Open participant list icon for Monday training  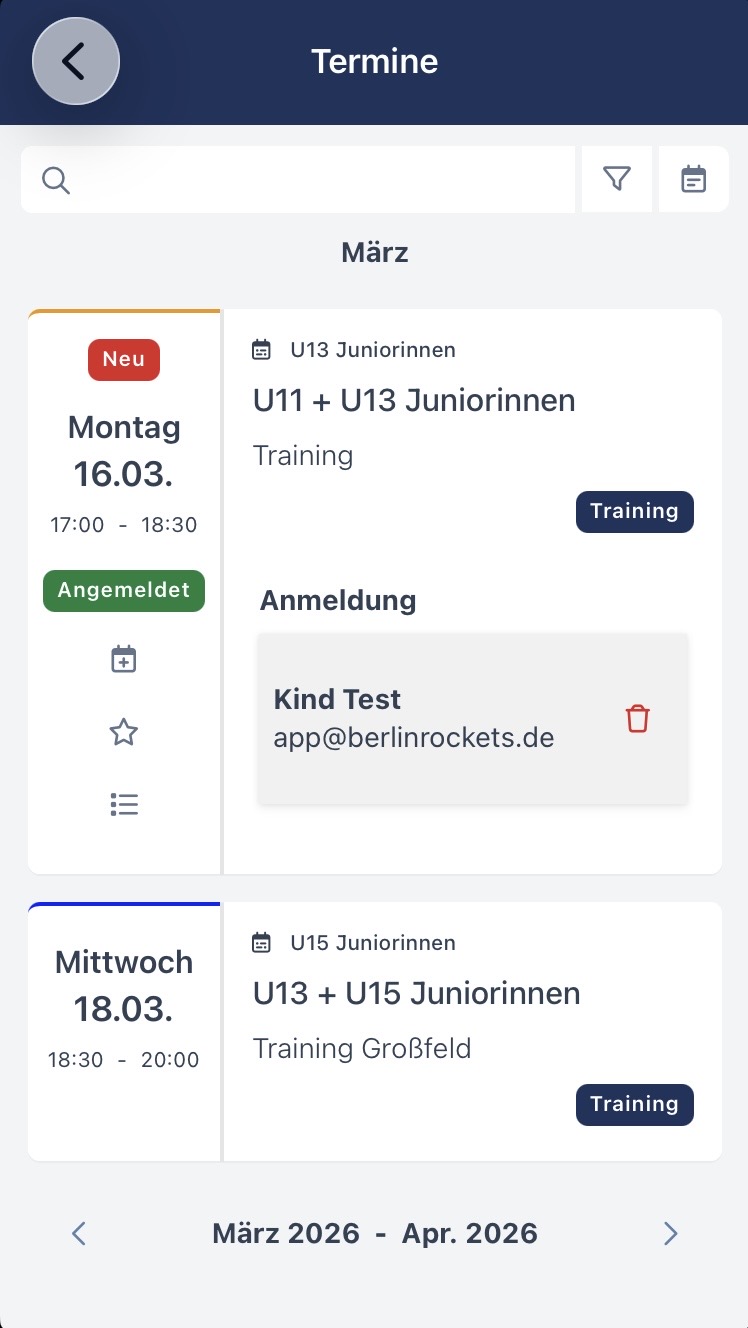[x=123, y=804]
